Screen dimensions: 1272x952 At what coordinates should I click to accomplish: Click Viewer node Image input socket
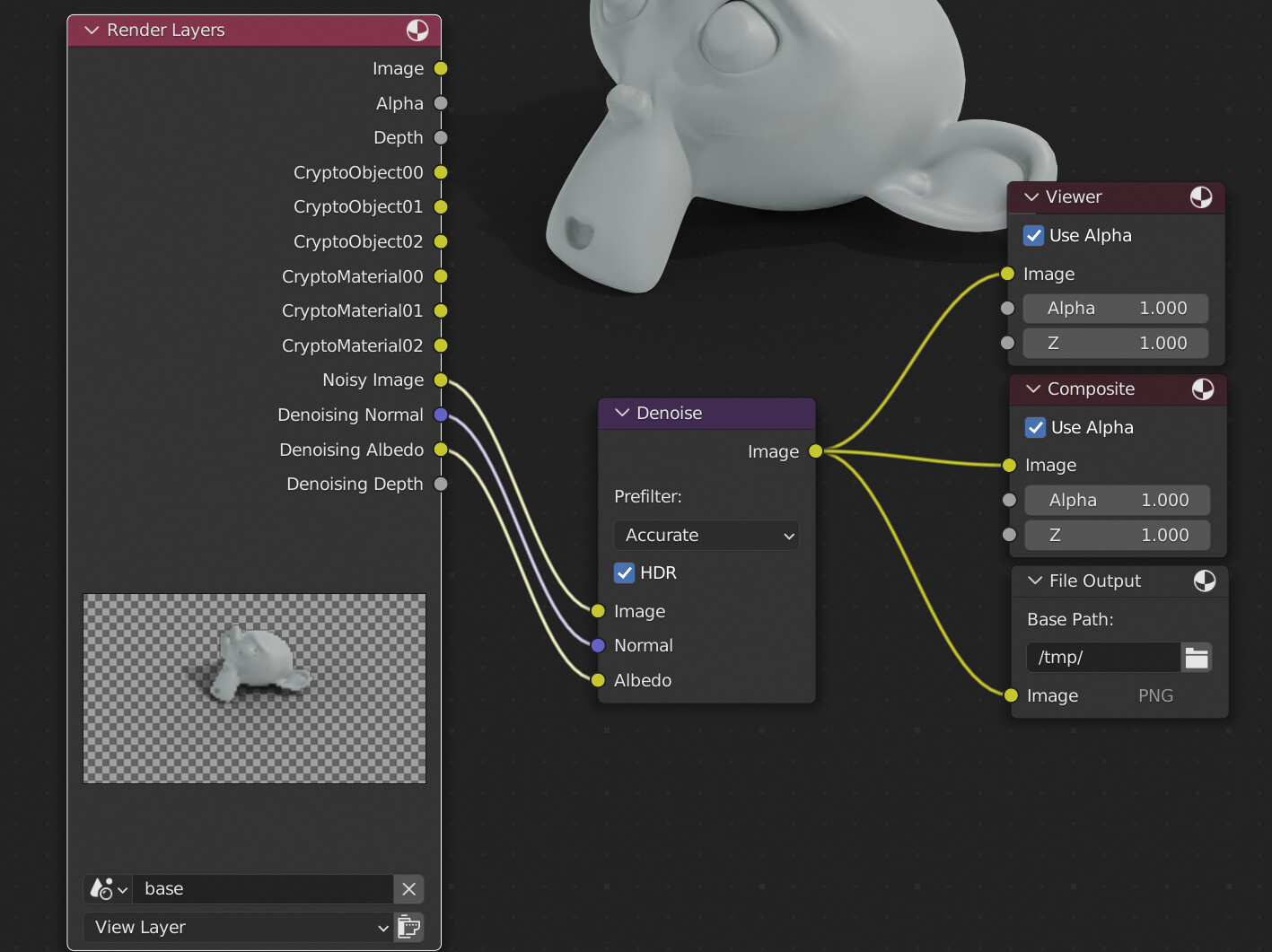pos(1007,274)
